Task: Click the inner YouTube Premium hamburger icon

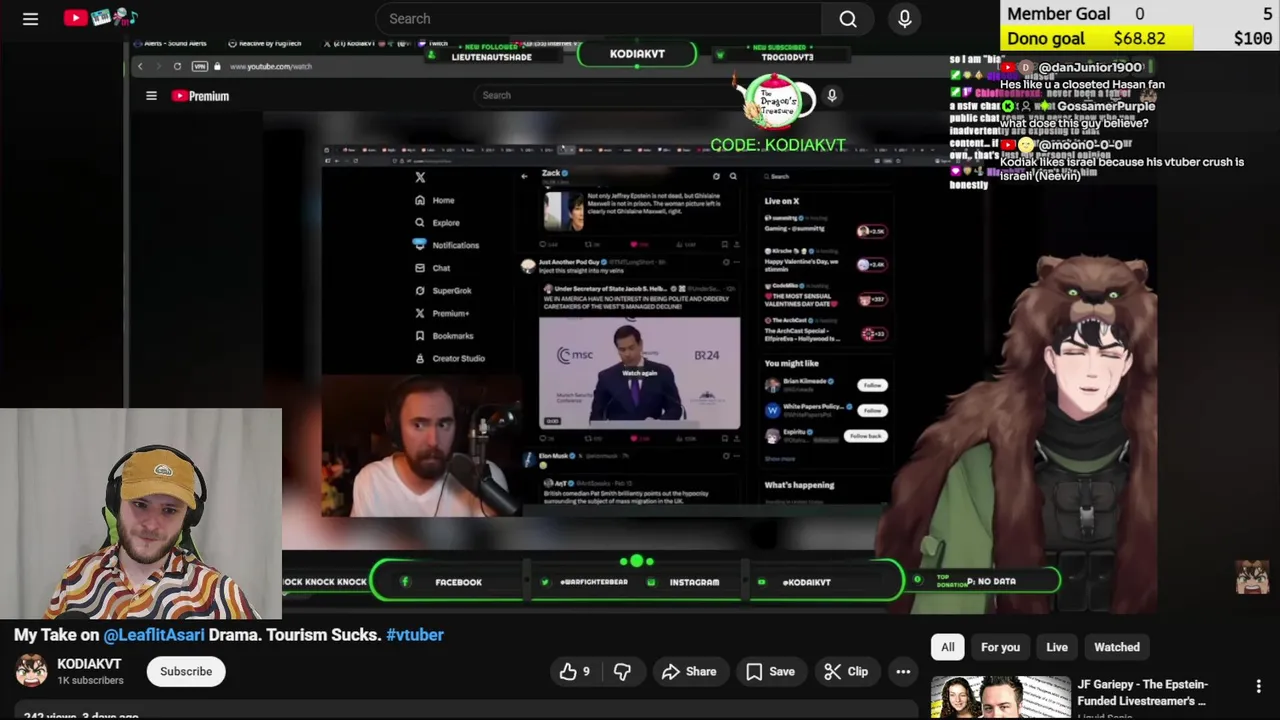Action: [x=151, y=96]
